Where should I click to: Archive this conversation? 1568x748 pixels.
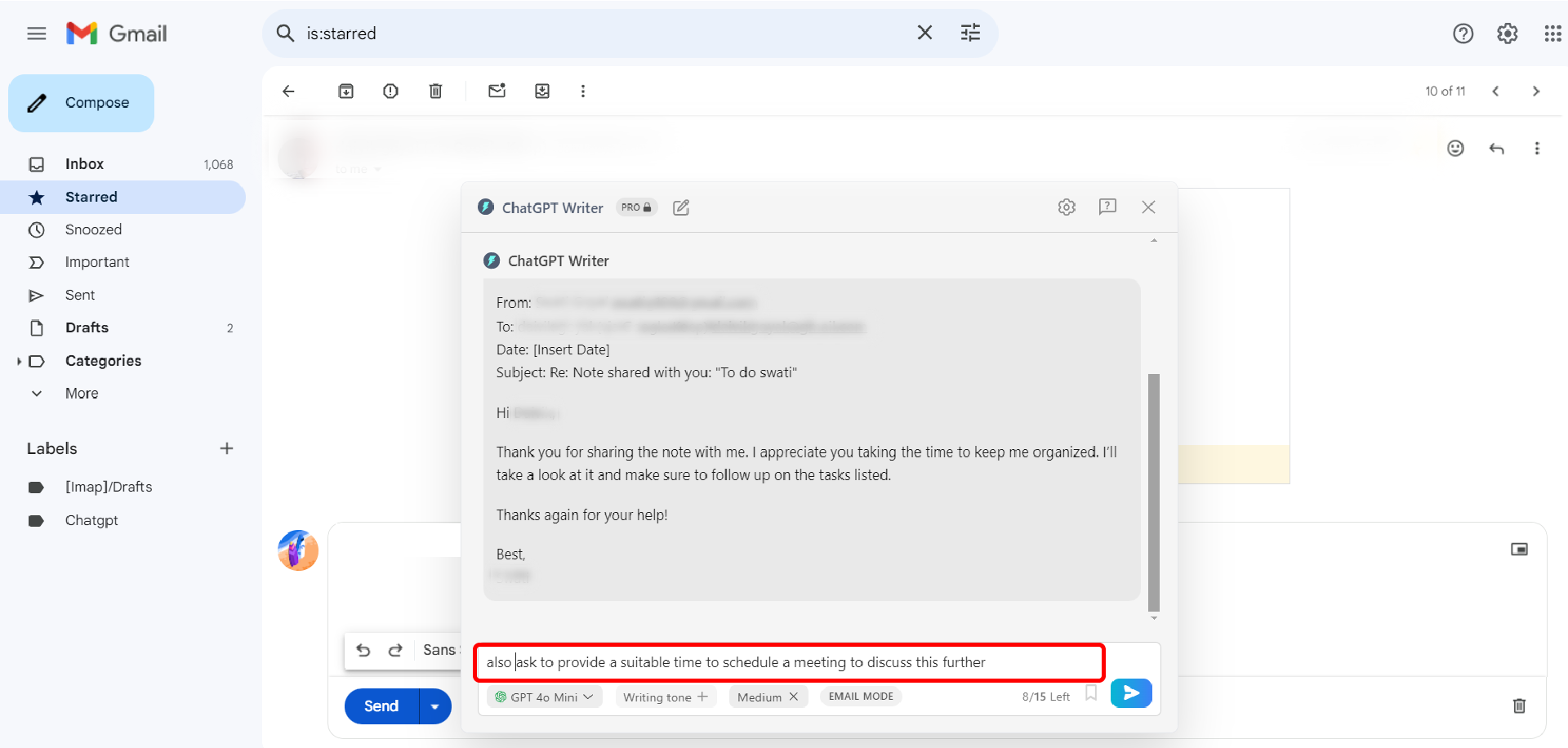pyautogui.click(x=346, y=91)
